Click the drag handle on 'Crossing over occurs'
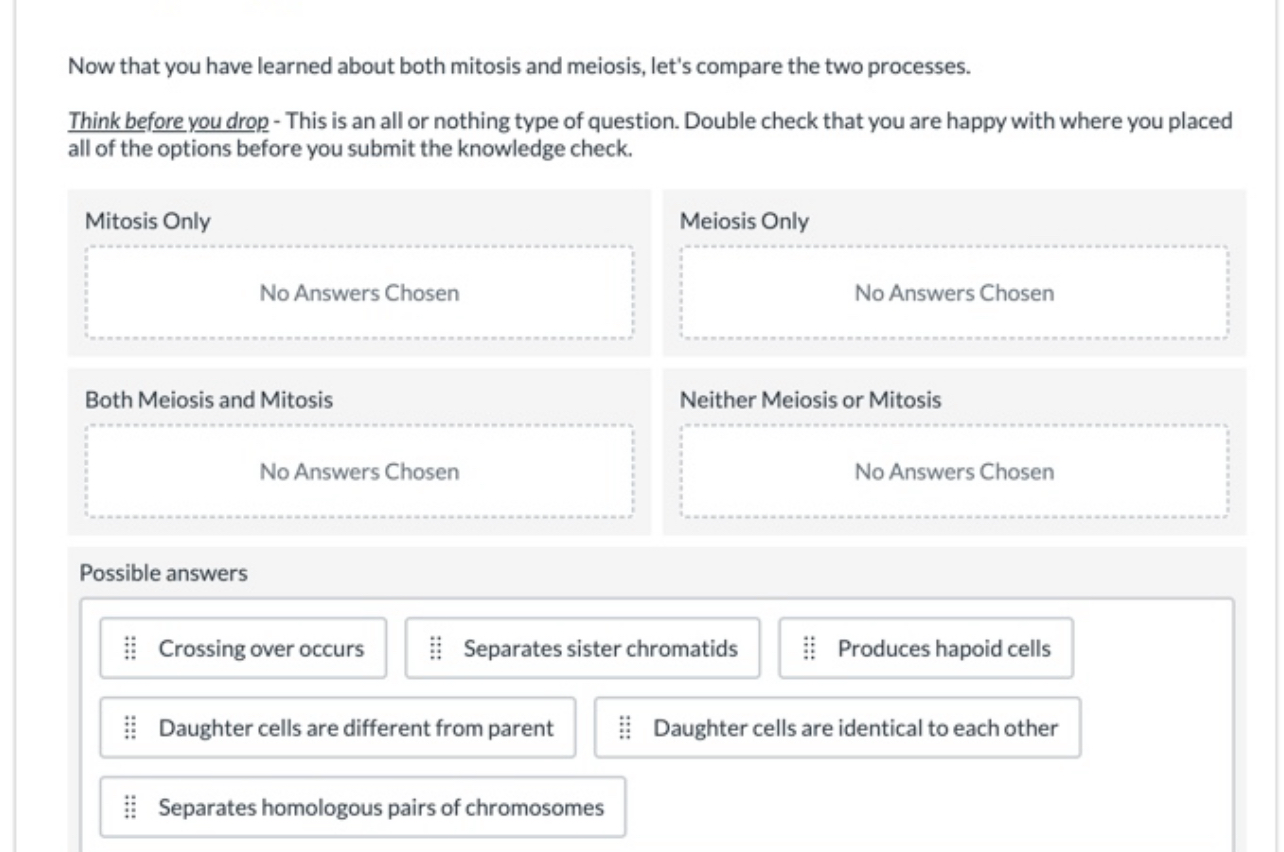1284x852 pixels. tap(128, 648)
